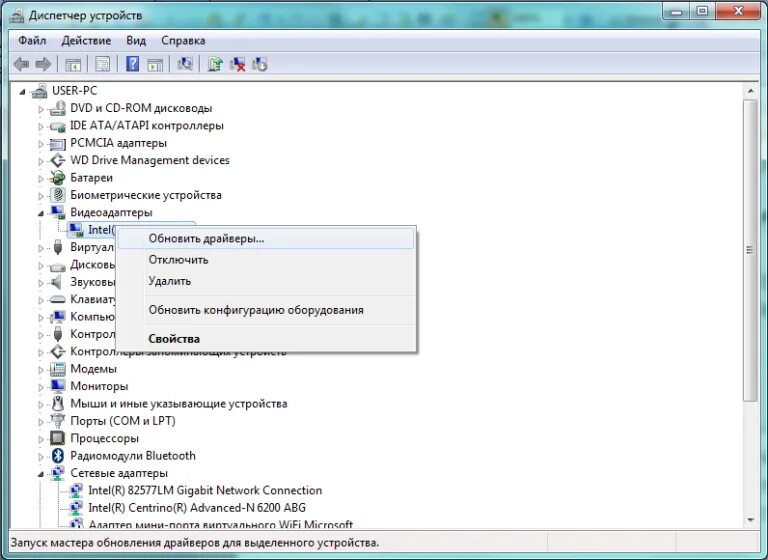Click the mouse icon beside Мыши и иные указывающие устройства
The image size is (768, 560).
58,404
